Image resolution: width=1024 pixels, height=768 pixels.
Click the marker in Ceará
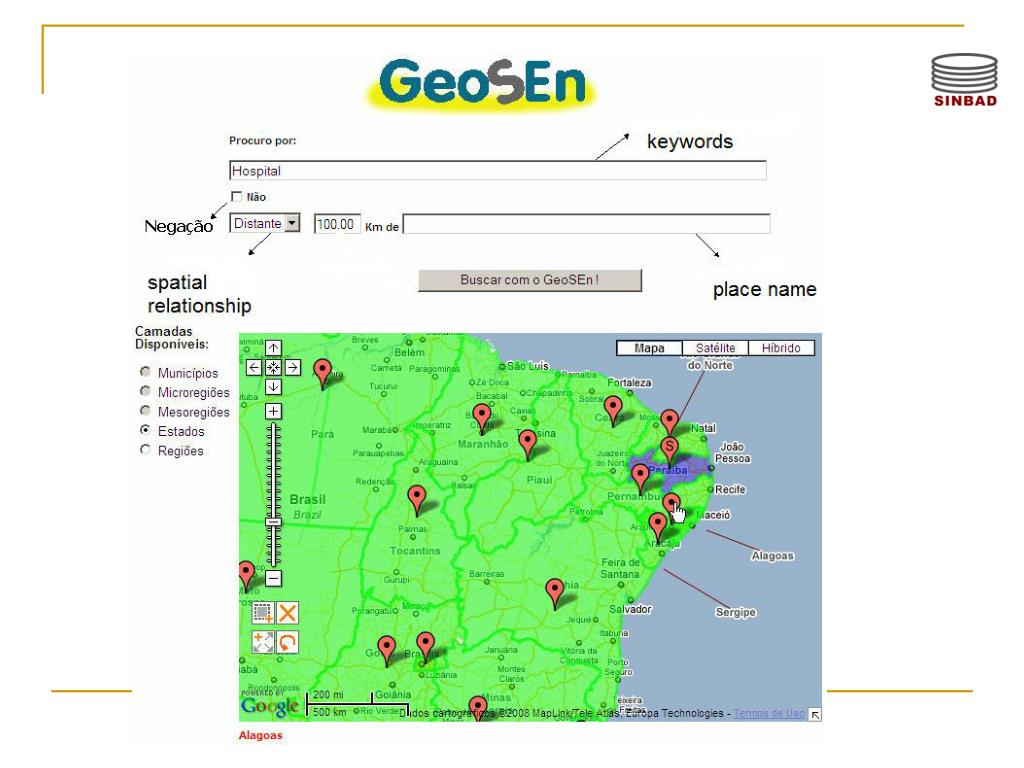[613, 410]
